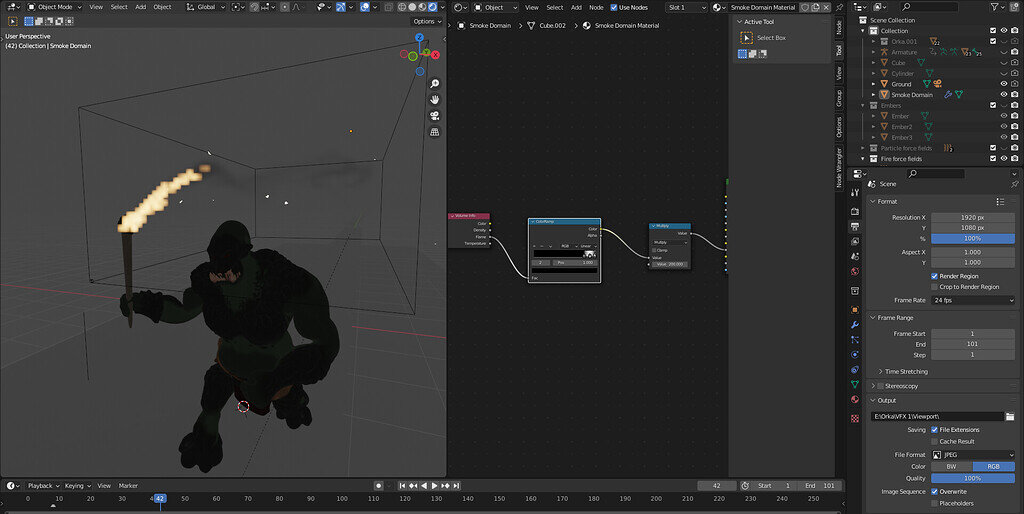Image resolution: width=1024 pixels, height=514 pixels.
Task: Switch to Node Wrangler sidebar tab
Action: tap(839, 167)
